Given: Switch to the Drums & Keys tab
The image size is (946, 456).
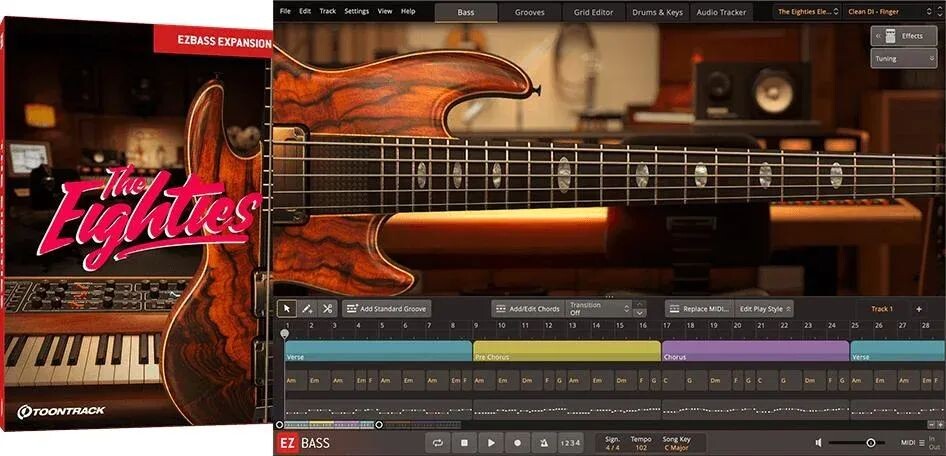Looking at the screenshot, I should tap(657, 12).
